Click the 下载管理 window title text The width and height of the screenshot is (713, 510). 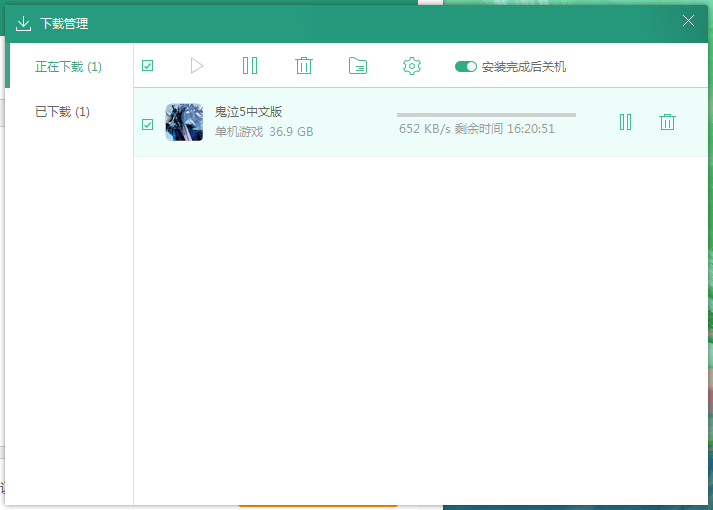pyautogui.click(x=64, y=24)
